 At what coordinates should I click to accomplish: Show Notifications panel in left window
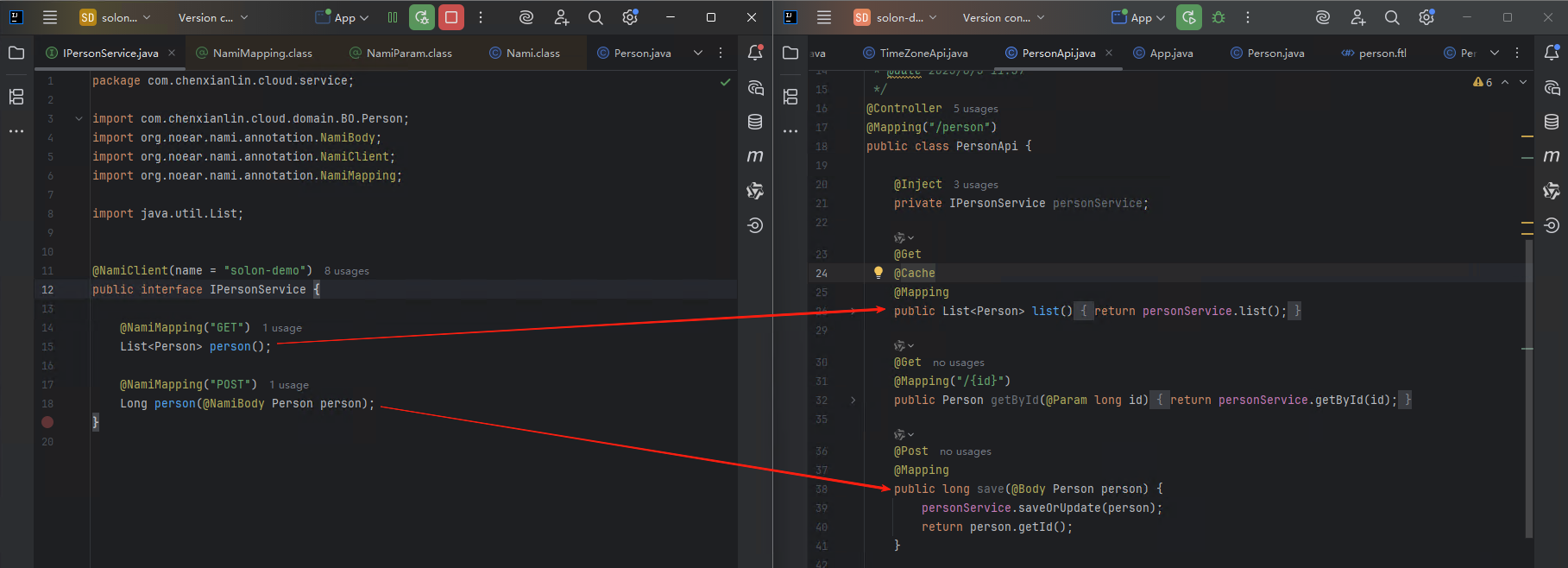pyautogui.click(x=755, y=53)
